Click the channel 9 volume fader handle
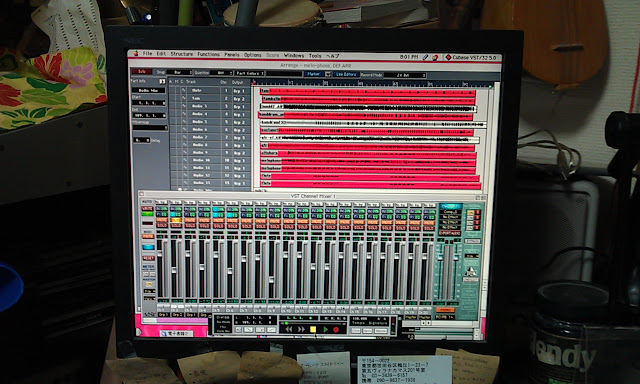The image size is (640, 384). 271,280
